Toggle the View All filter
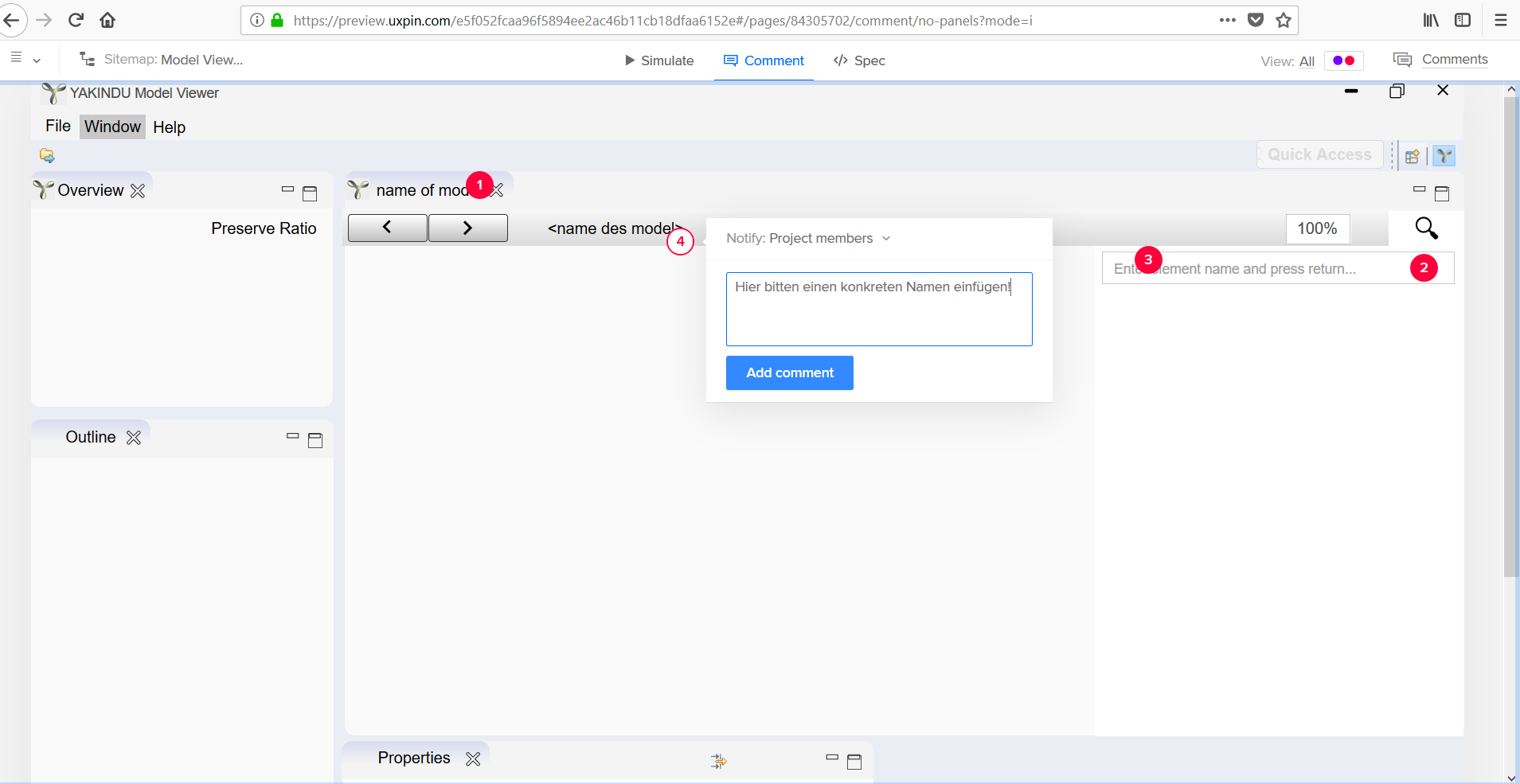This screenshot has width=1520, height=784. pyautogui.click(x=1307, y=60)
